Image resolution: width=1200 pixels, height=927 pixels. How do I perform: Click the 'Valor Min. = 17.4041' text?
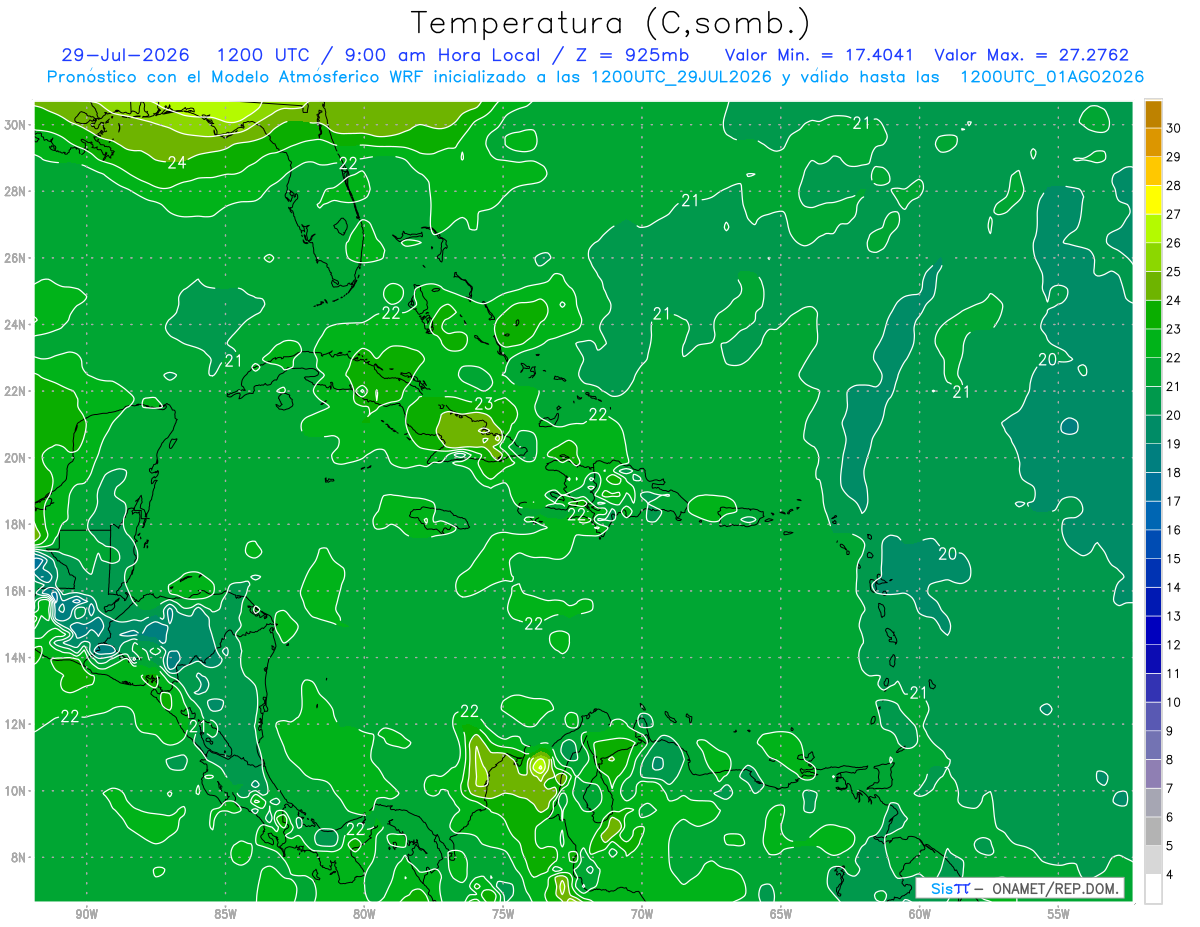point(818,55)
